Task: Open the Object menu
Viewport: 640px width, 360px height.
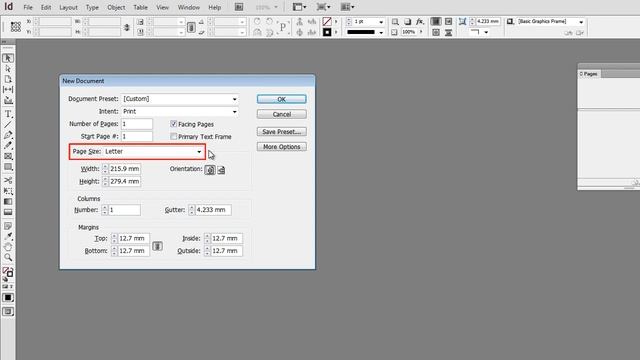Action: (x=116, y=7)
